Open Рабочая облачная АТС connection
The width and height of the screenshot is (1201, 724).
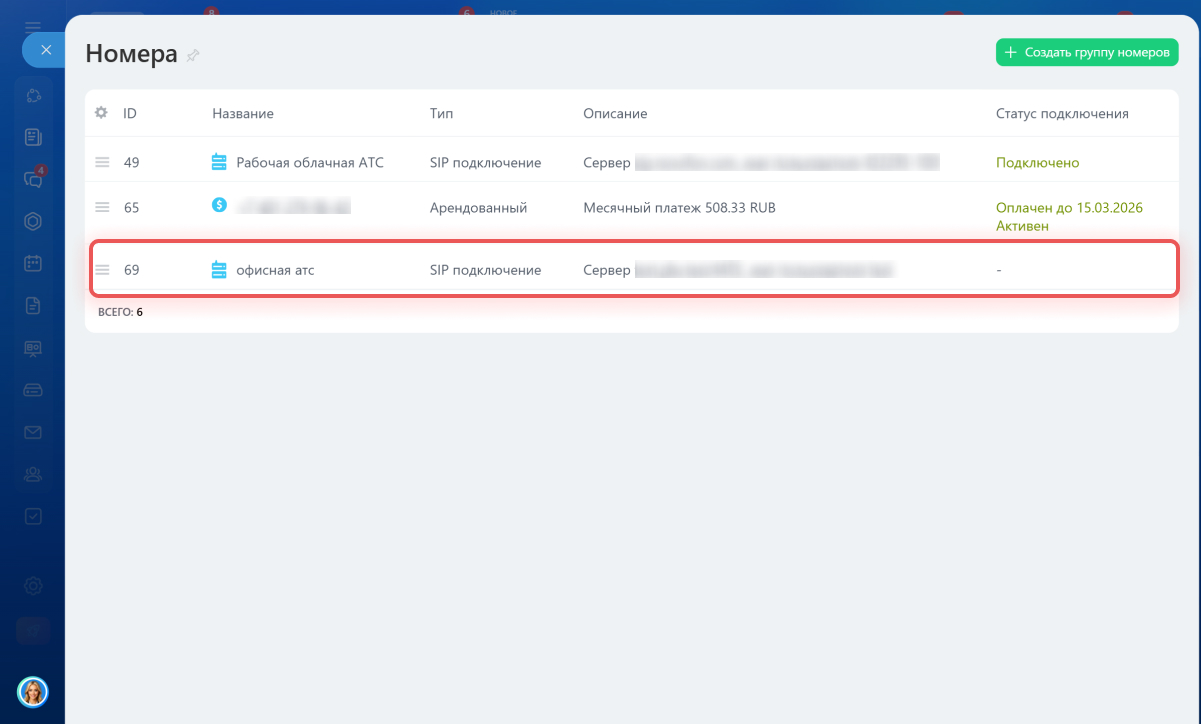[x=309, y=162]
